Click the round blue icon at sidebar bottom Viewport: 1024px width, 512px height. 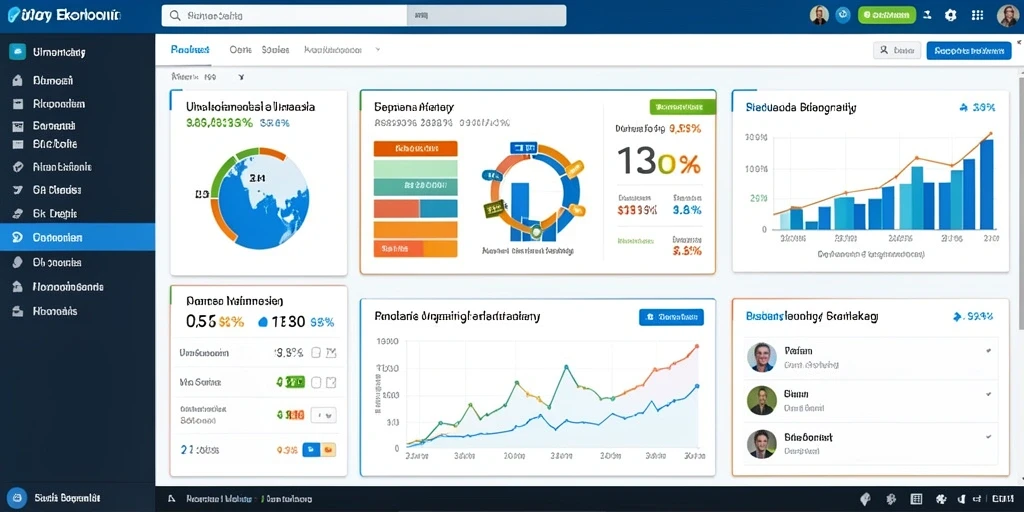tap(18, 498)
